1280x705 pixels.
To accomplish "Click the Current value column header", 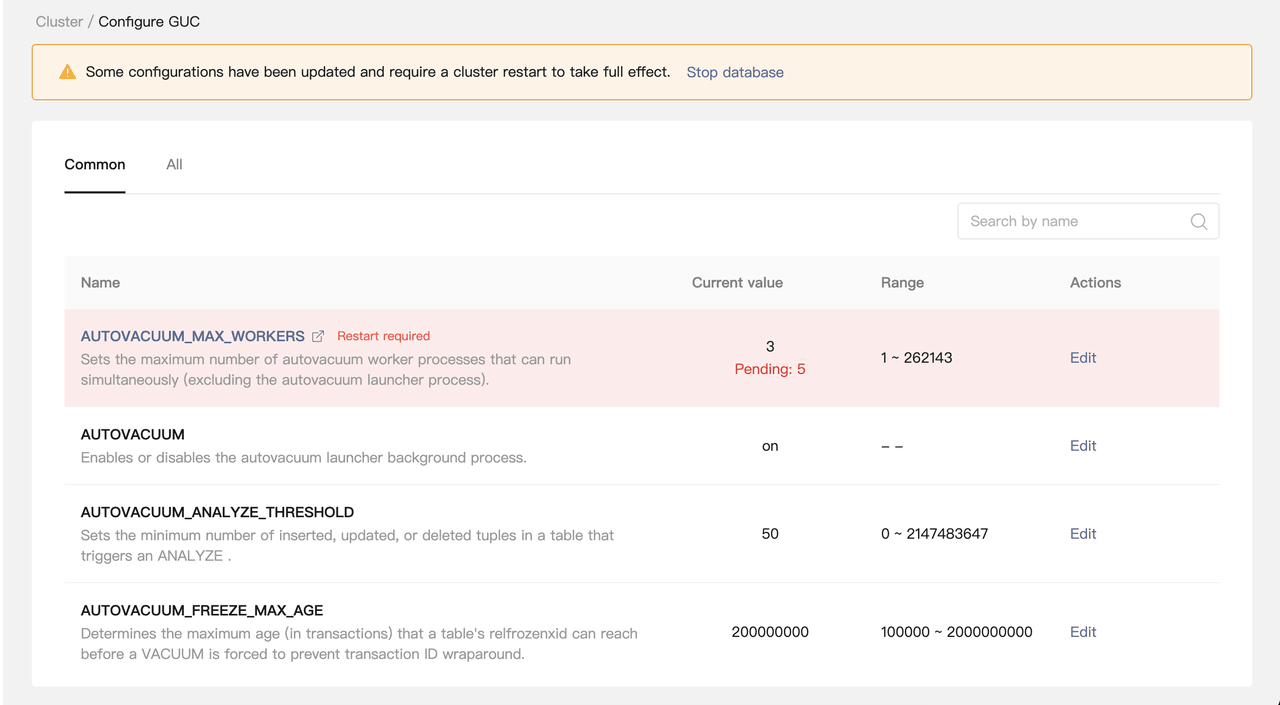I will (737, 283).
